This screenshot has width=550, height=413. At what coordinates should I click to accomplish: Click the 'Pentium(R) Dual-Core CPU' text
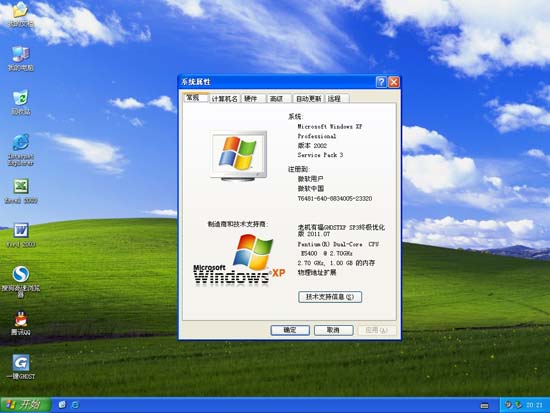[x=338, y=244]
